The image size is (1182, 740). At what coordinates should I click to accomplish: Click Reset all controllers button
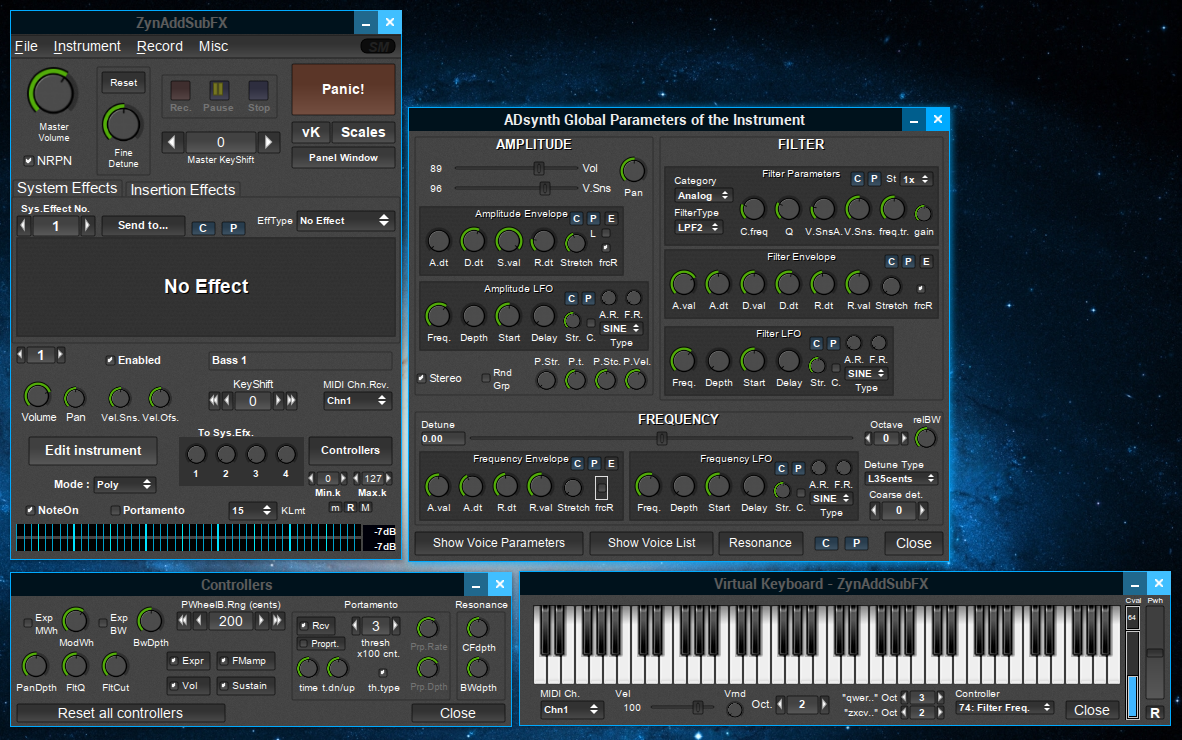(x=121, y=713)
